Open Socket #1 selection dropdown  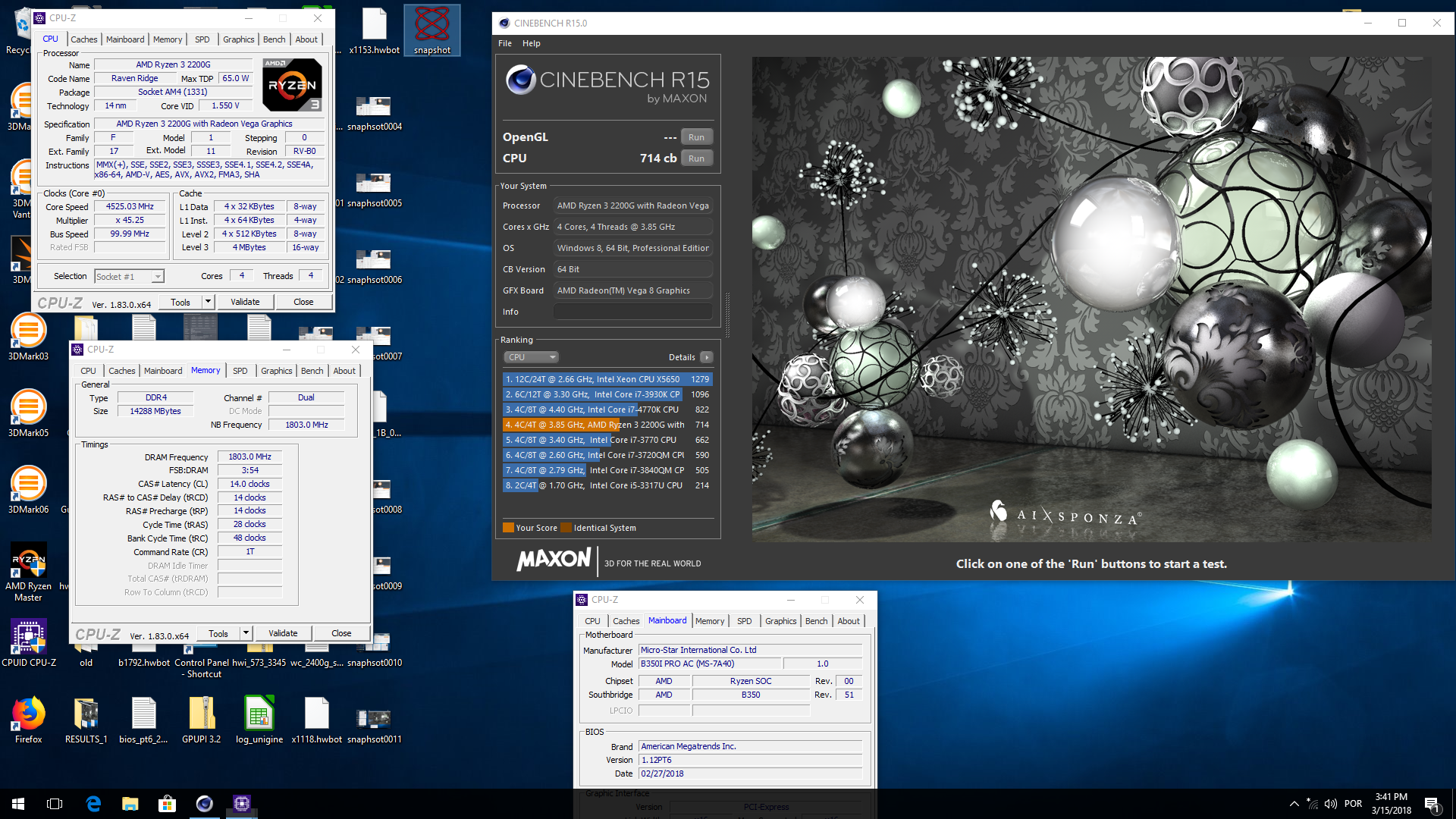click(x=128, y=277)
